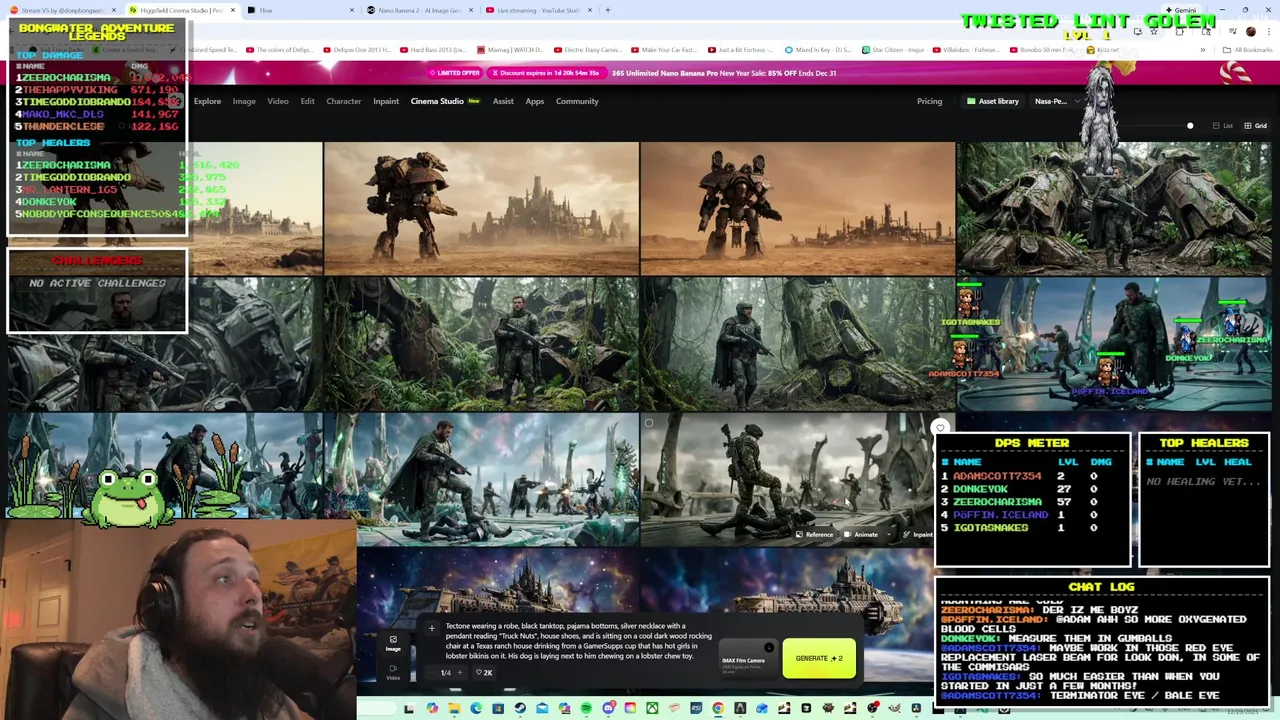Expand the Nasa-Pe... account dropdown
The height and width of the screenshot is (720, 1280).
click(x=1056, y=101)
